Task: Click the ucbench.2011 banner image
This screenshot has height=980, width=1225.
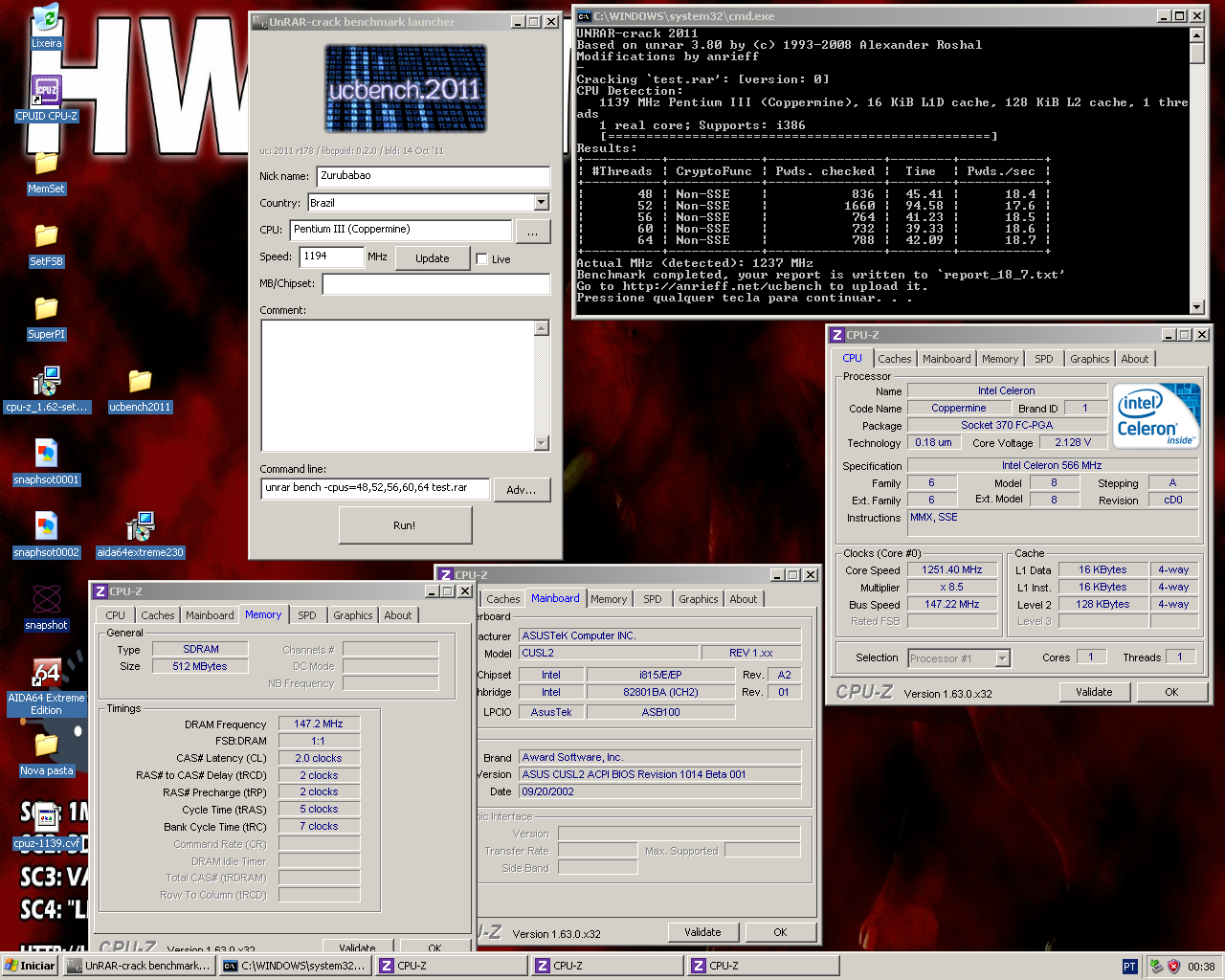Action: pyautogui.click(x=405, y=88)
